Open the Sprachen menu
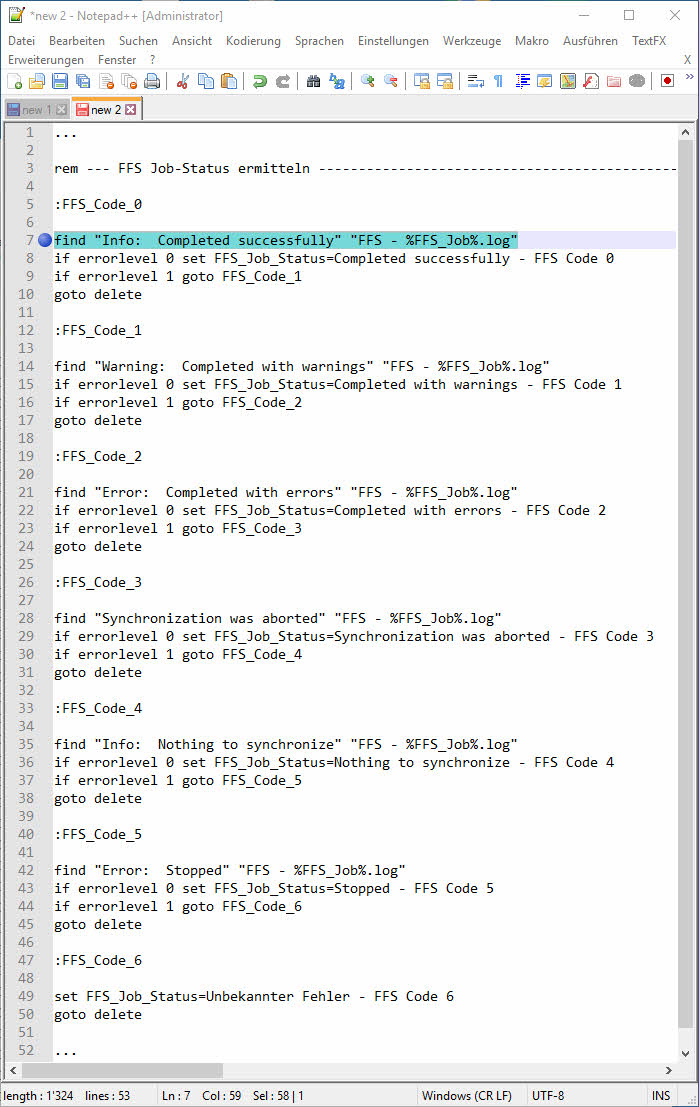Screen dimensions: 699x1107 319,41
